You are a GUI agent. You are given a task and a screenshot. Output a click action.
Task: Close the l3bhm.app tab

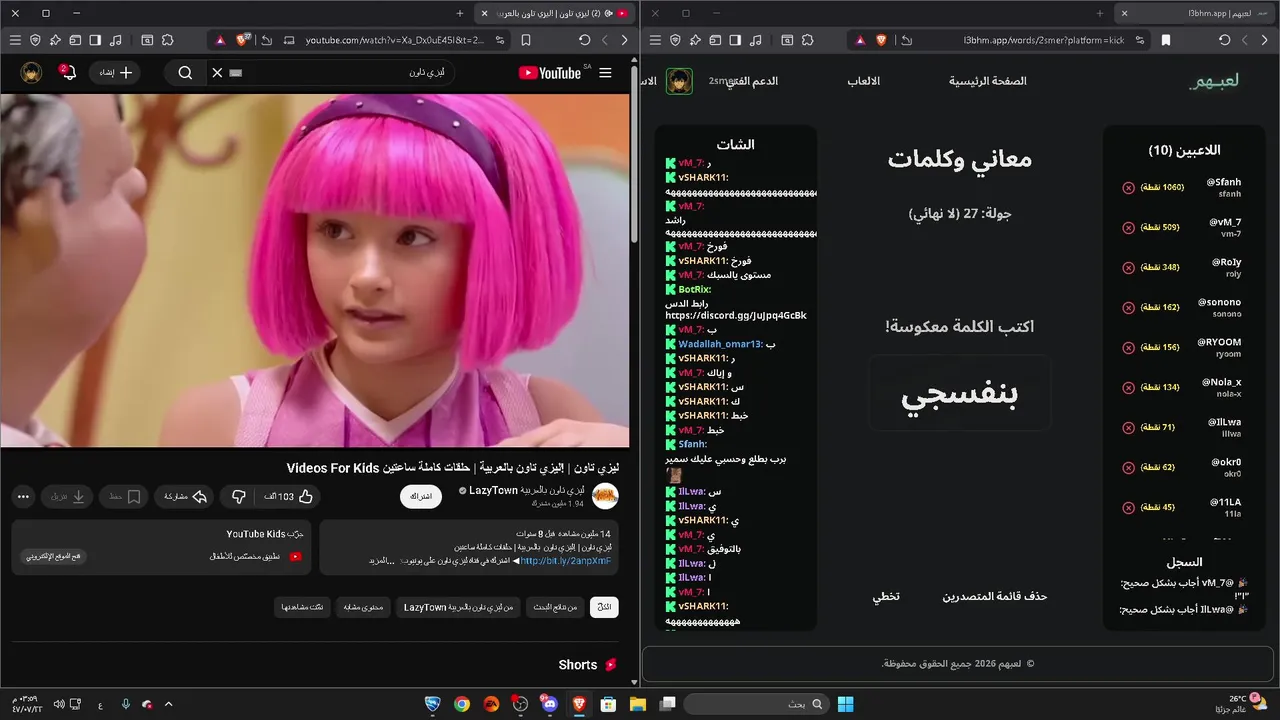(x=1125, y=14)
